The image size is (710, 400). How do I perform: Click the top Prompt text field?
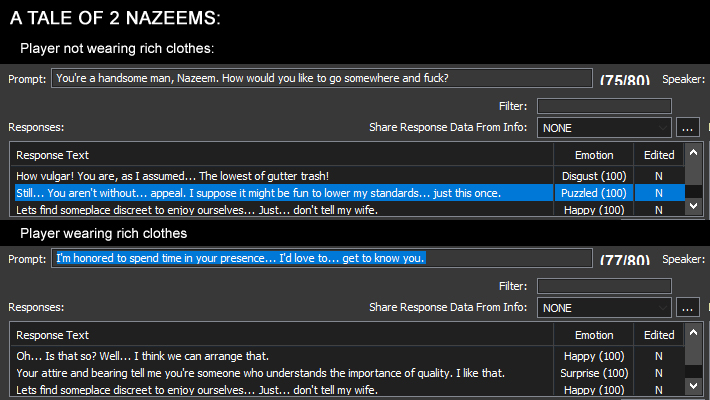click(x=321, y=78)
